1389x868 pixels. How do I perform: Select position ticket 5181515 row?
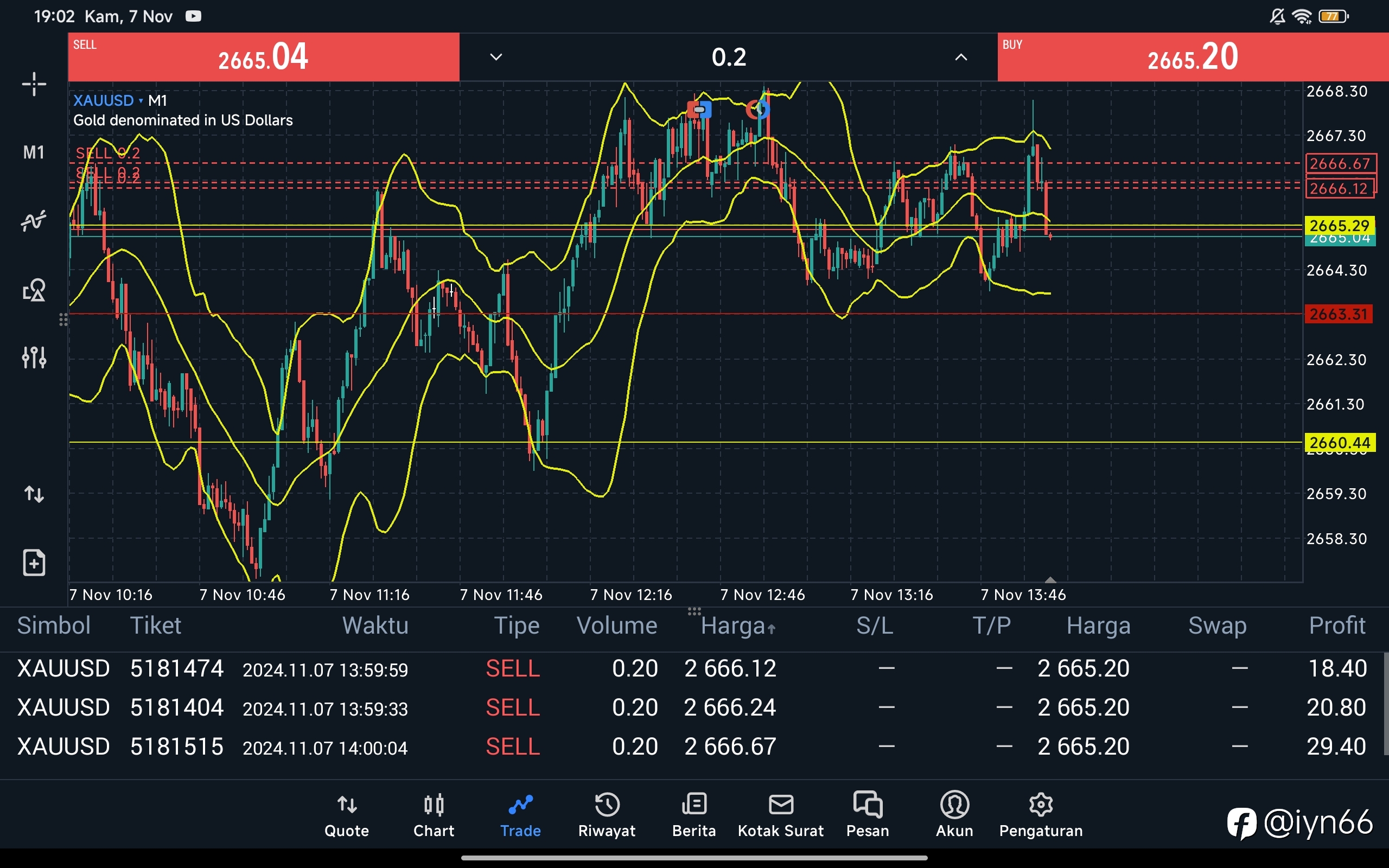tap(692, 746)
